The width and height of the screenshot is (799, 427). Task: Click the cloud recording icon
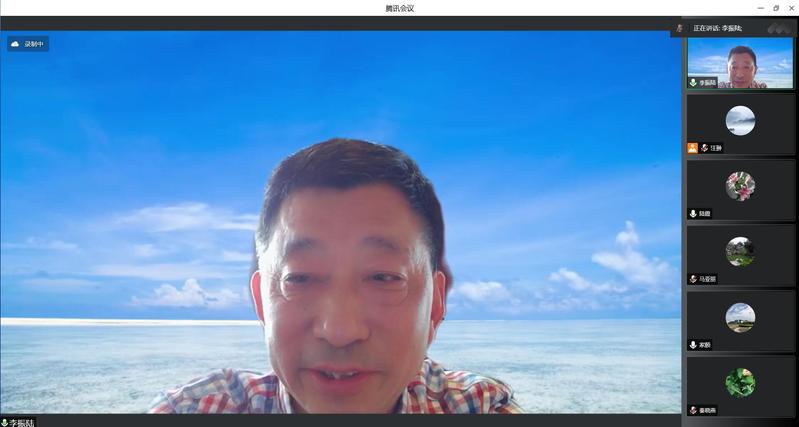[x=15, y=44]
